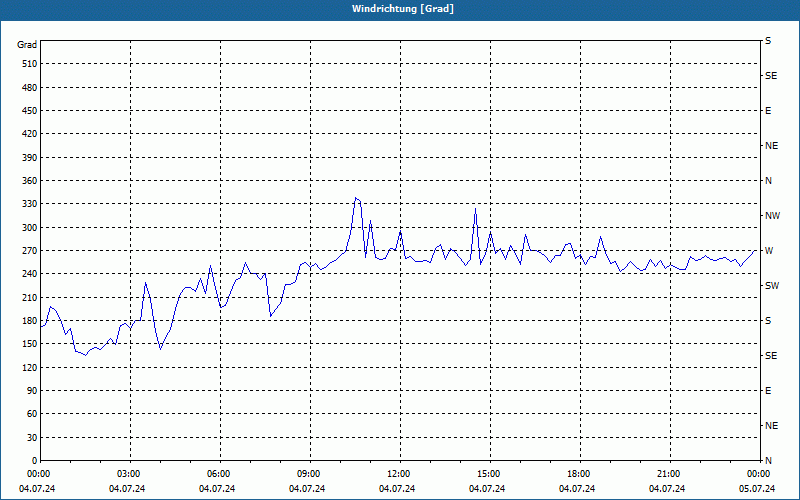Click the 90 y-axis tick label
The height and width of the screenshot is (500, 800).
point(32,391)
